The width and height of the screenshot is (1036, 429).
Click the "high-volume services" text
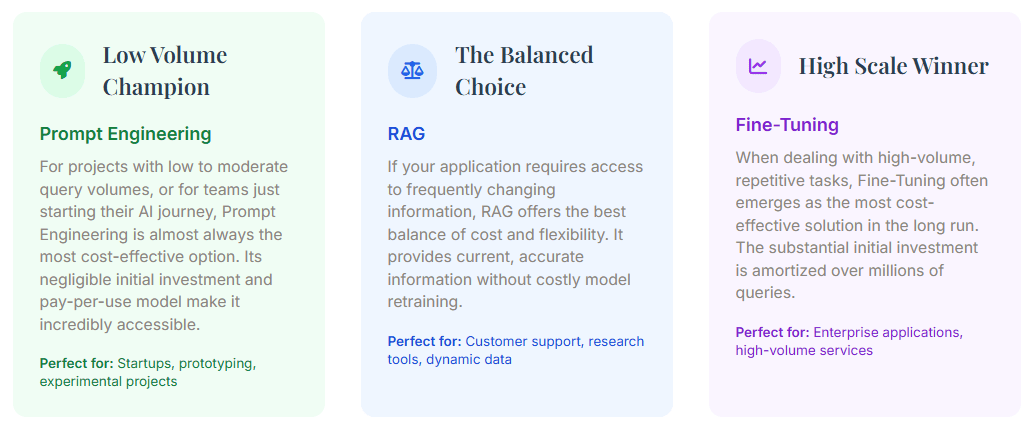[804, 350]
